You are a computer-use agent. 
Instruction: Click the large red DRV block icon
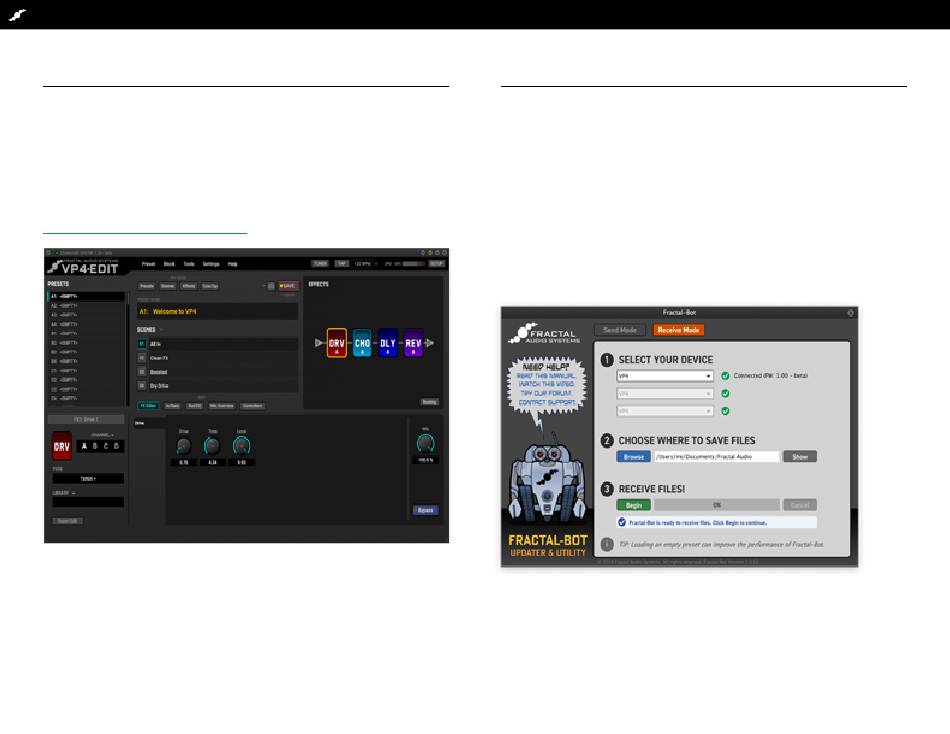pos(62,447)
